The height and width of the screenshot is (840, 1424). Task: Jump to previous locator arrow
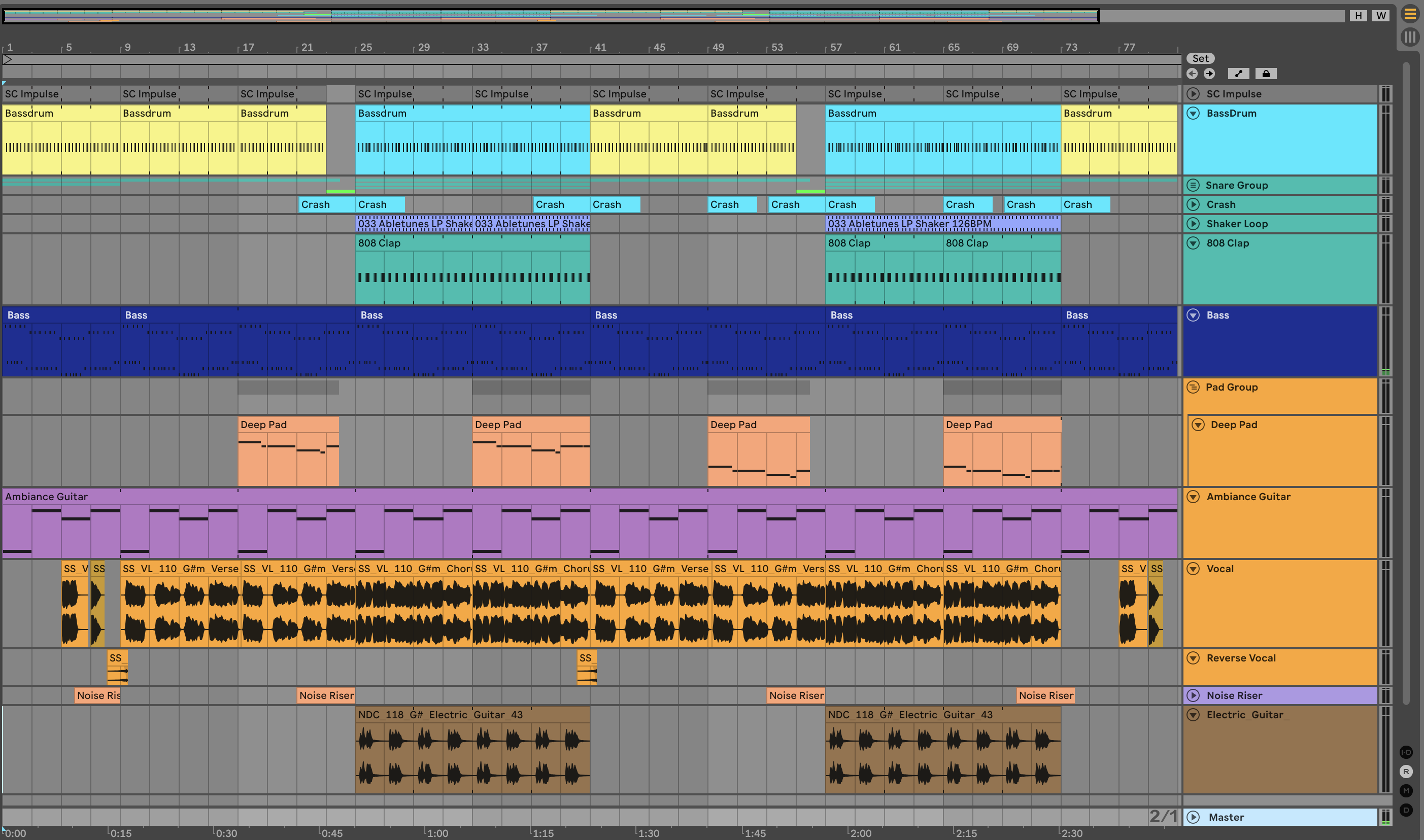pos(1192,74)
